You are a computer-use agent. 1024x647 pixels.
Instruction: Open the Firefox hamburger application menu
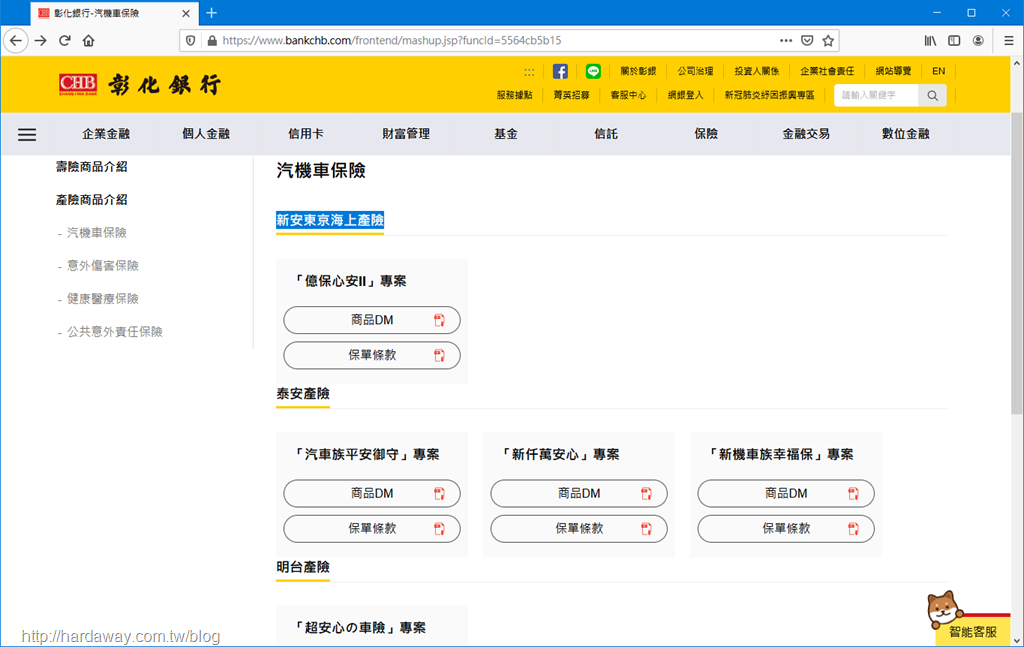[1008, 40]
